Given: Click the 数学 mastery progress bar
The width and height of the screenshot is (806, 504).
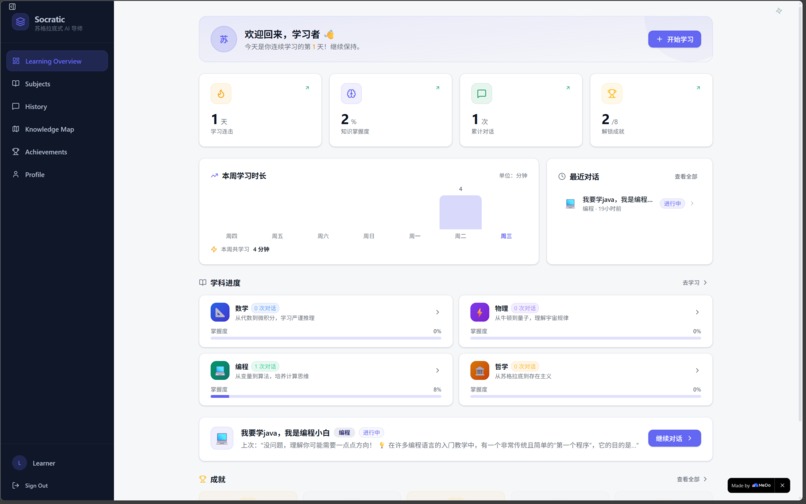Looking at the screenshot, I should click(x=326, y=338).
